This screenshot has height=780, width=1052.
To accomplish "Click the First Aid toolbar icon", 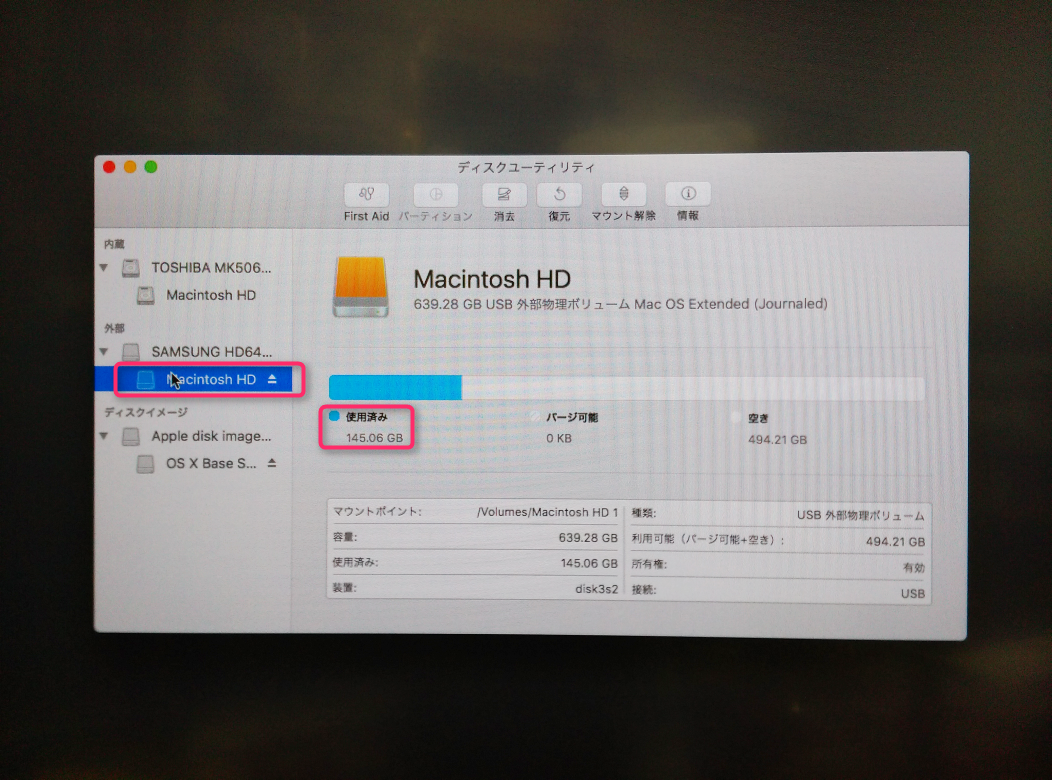I will (366, 195).
